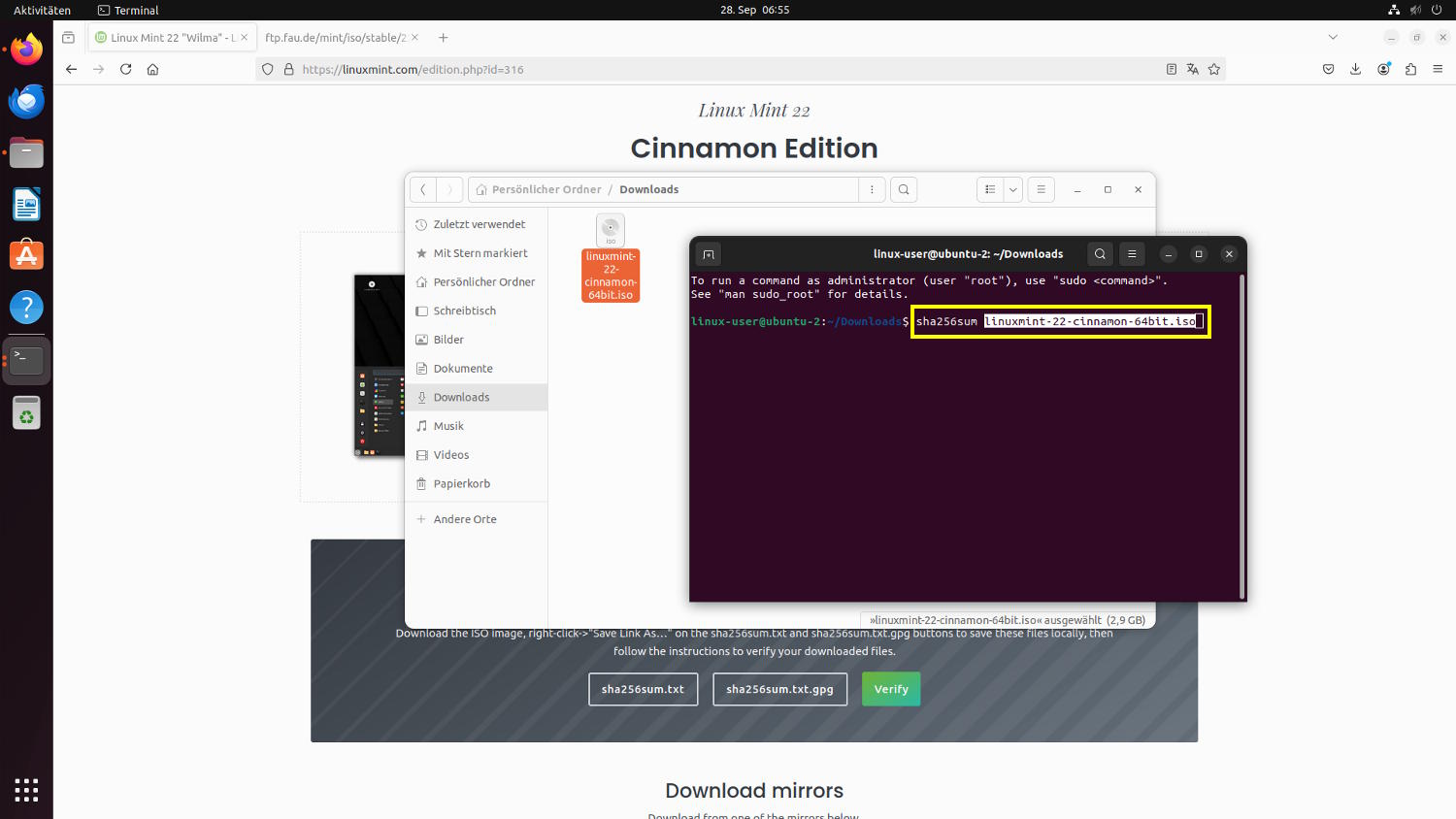
Task: Toggle Firefox reader view
Action: click(1172, 70)
